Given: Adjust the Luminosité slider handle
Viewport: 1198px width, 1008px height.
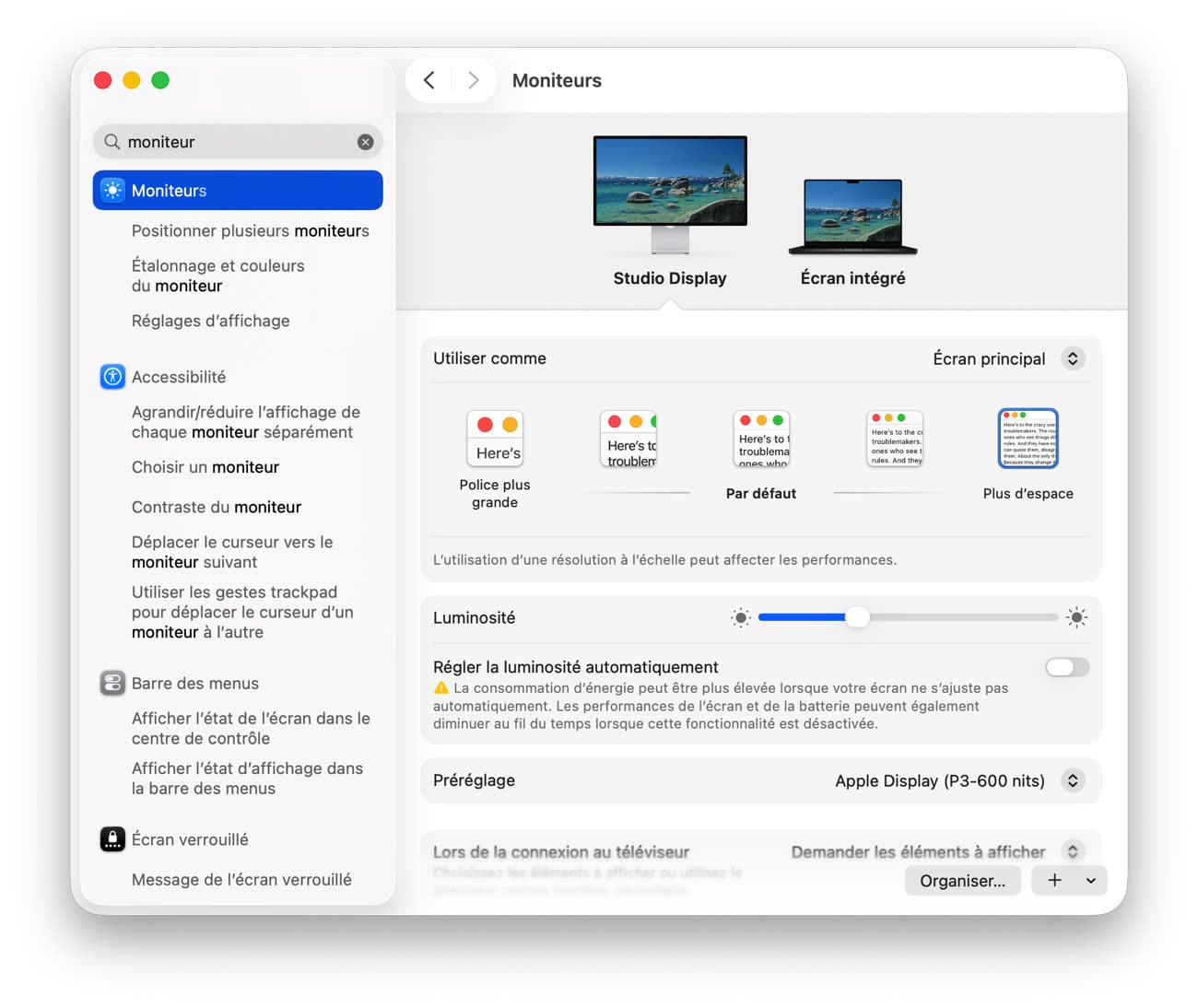Looking at the screenshot, I should coord(857,617).
